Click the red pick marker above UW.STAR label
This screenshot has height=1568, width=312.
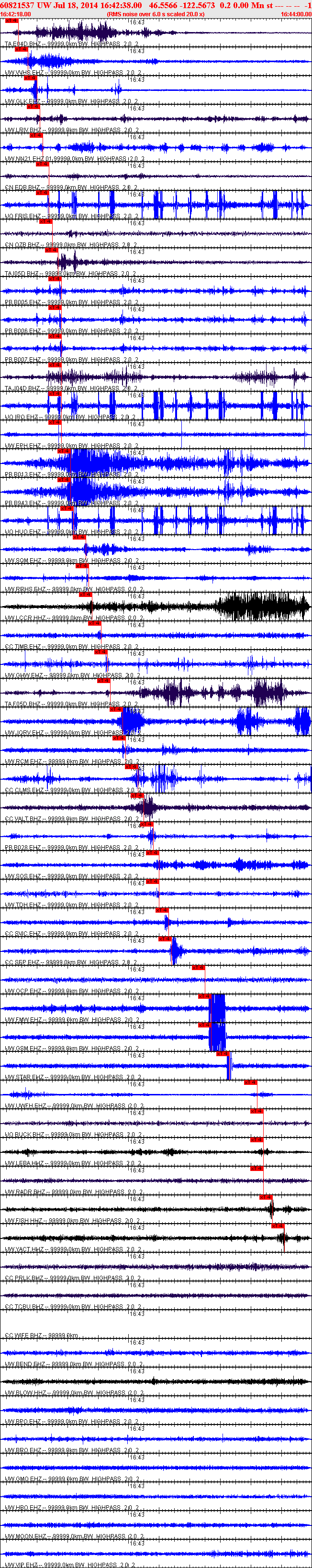pyautogui.click(x=223, y=1054)
